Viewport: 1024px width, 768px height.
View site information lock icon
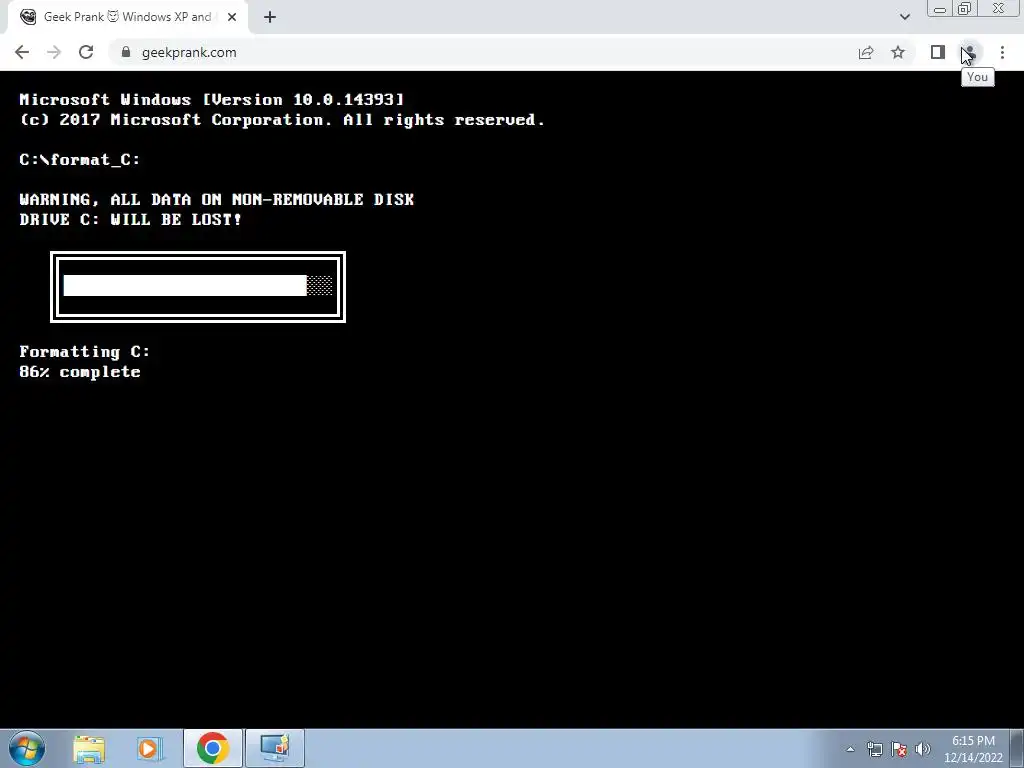pos(125,52)
